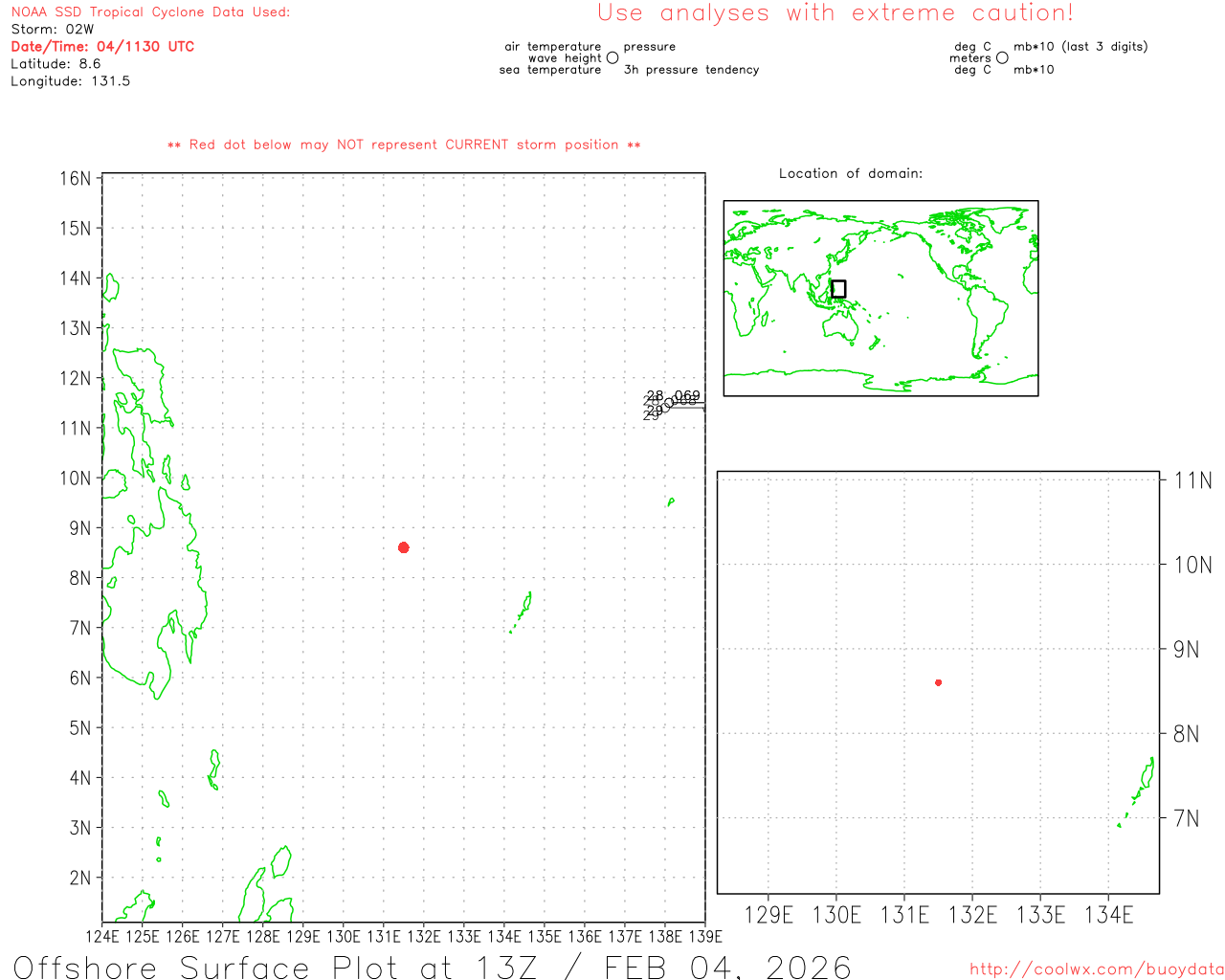This screenshot has height=980, width=1225.
Task: Click the red storm dot on main map
Action: pyautogui.click(x=404, y=547)
